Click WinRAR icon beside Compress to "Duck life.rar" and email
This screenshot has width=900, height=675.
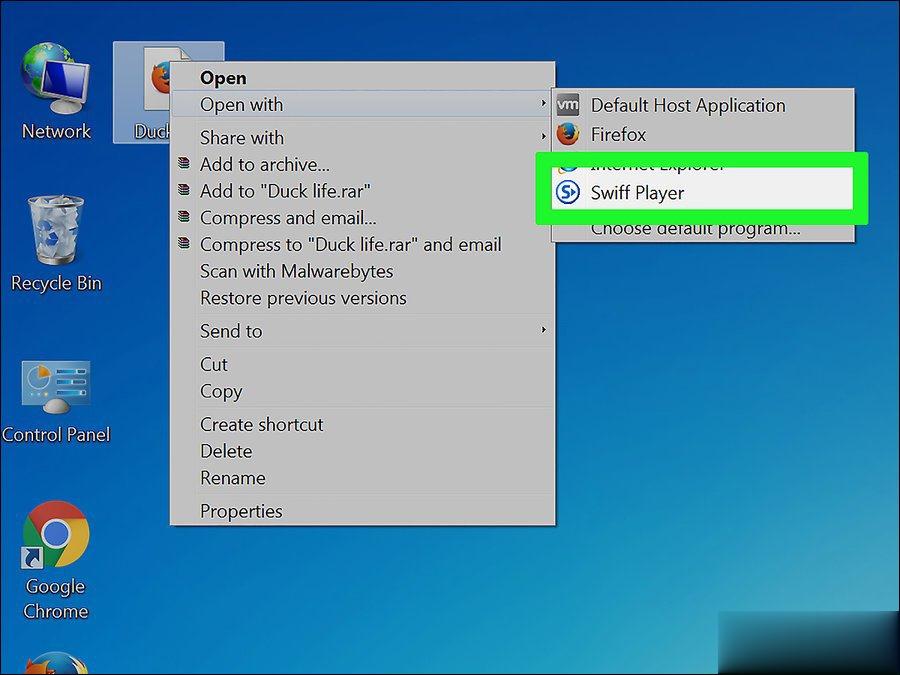[184, 243]
